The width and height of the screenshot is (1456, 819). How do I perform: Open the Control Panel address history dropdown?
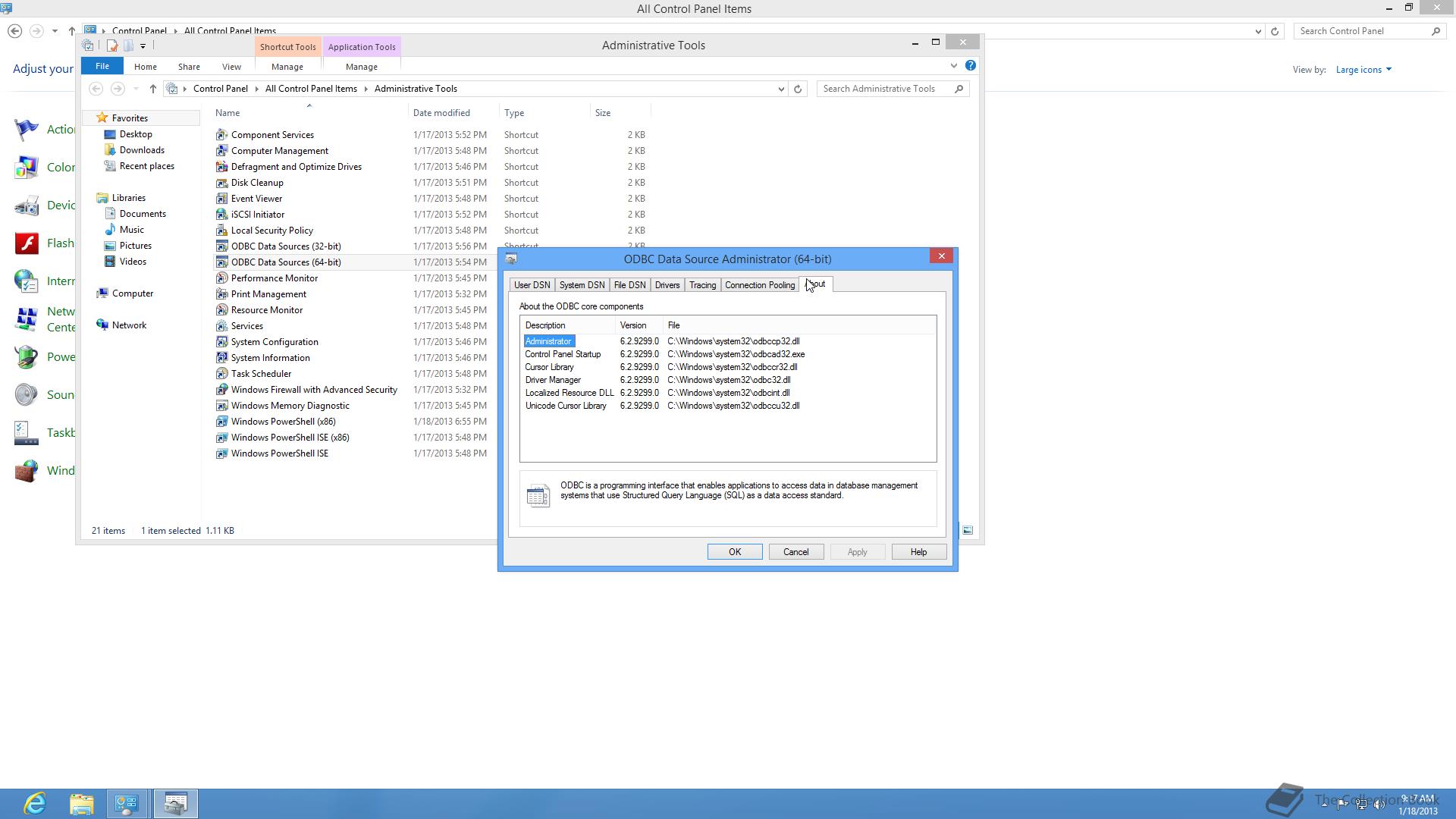pyautogui.click(x=1258, y=31)
